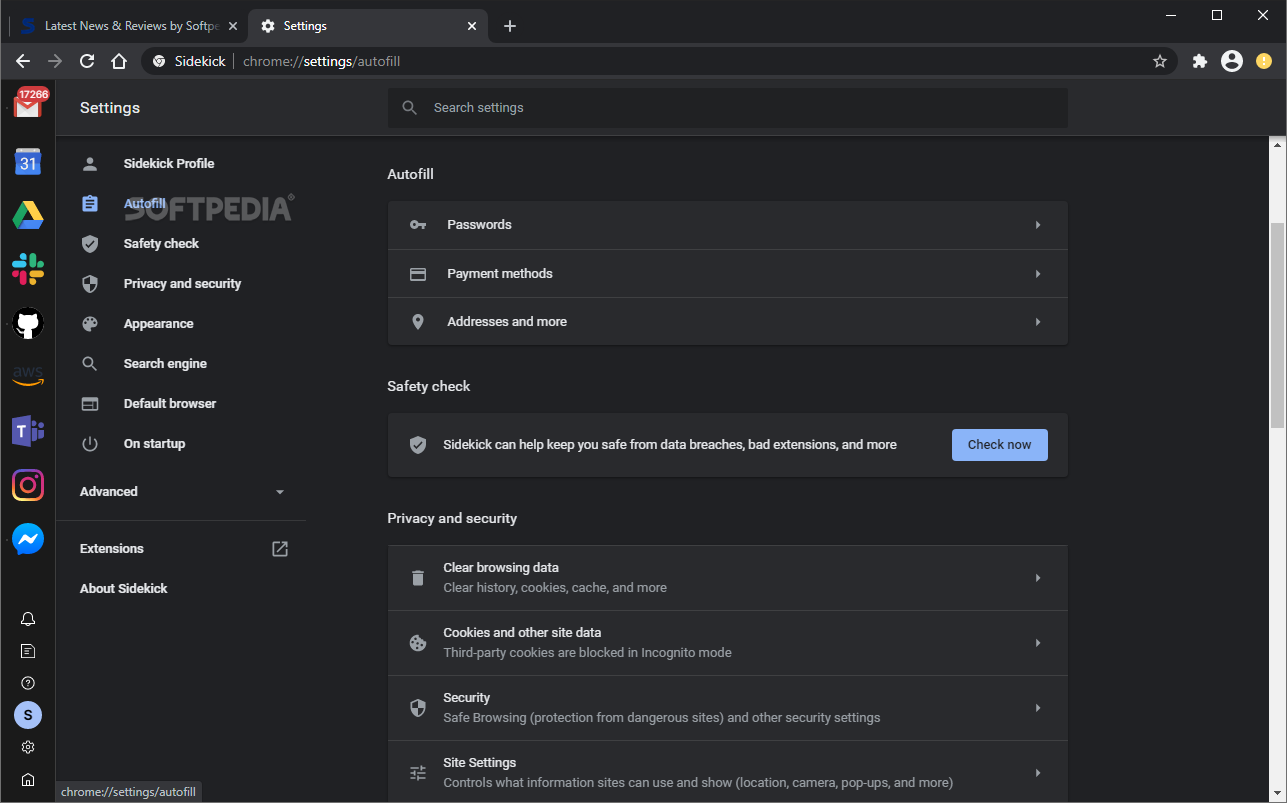Click the Check now button

[x=999, y=445]
